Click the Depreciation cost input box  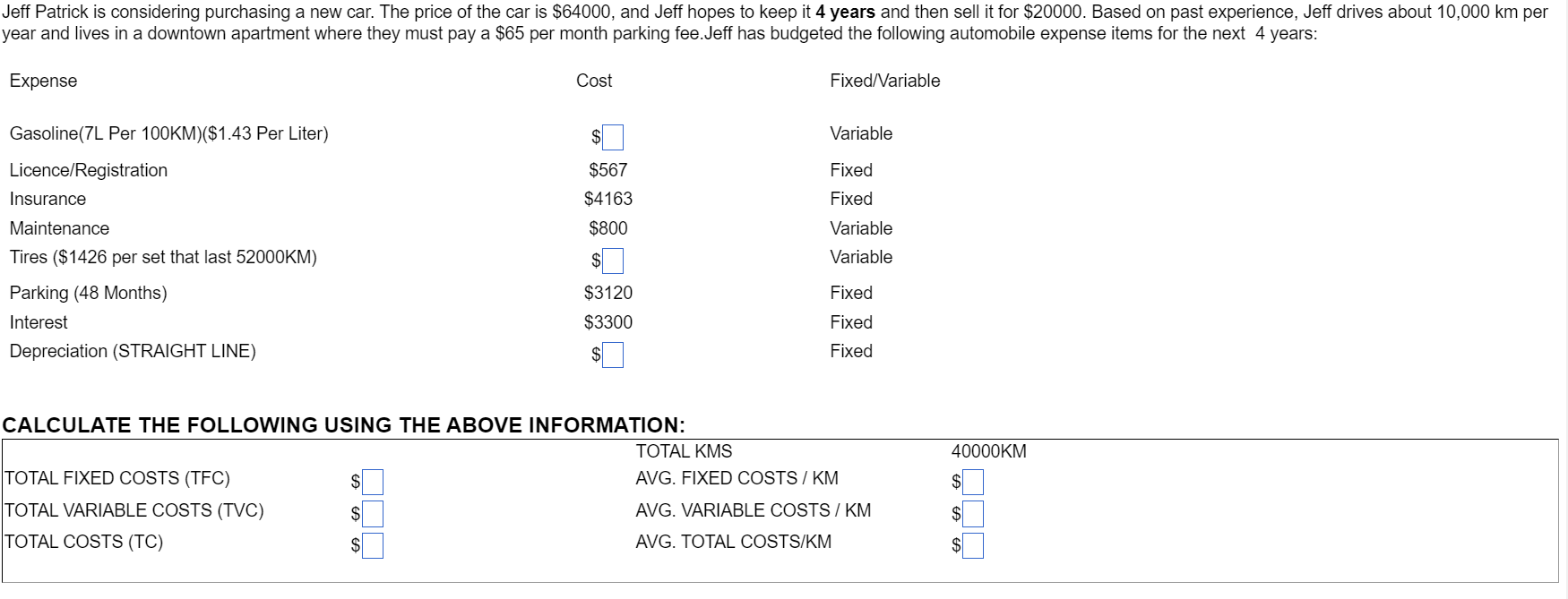[612, 355]
